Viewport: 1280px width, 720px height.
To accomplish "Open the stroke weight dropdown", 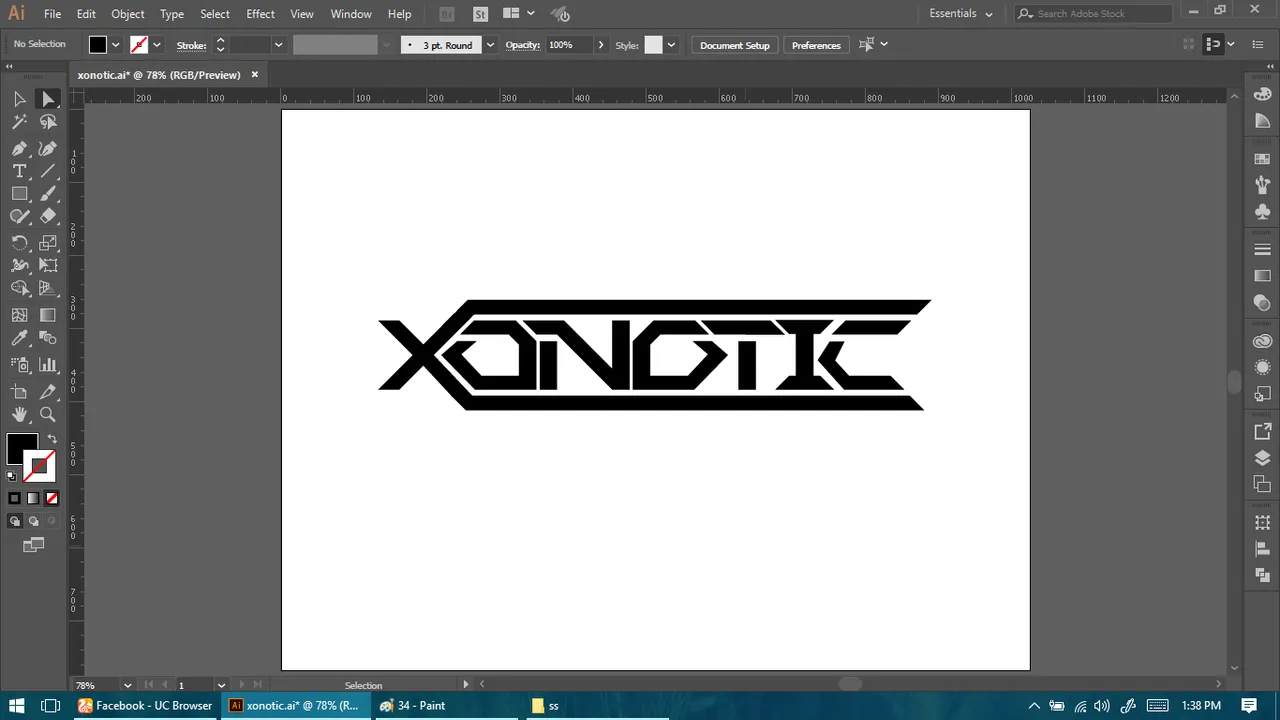I will coord(278,45).
